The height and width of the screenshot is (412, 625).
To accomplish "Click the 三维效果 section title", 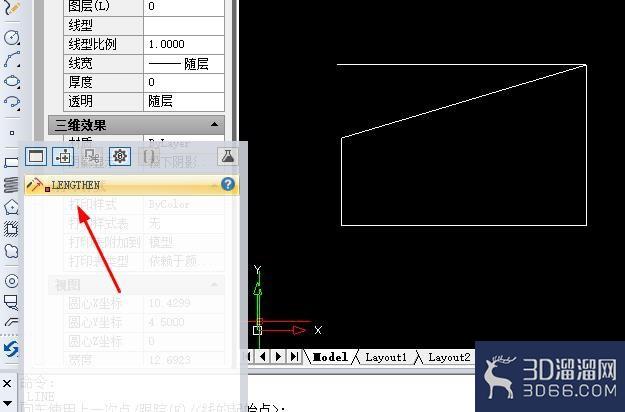I will (x=81, y=125).
